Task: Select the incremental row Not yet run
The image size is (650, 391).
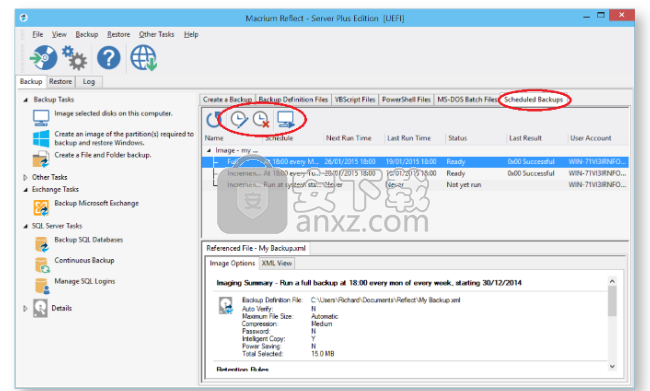Action: 415,185
